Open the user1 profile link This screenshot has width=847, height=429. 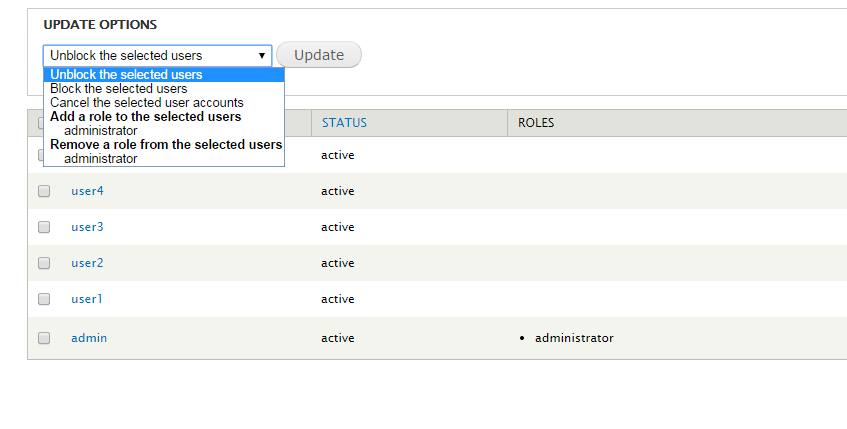pyautogui.click(x=86, y=299)
